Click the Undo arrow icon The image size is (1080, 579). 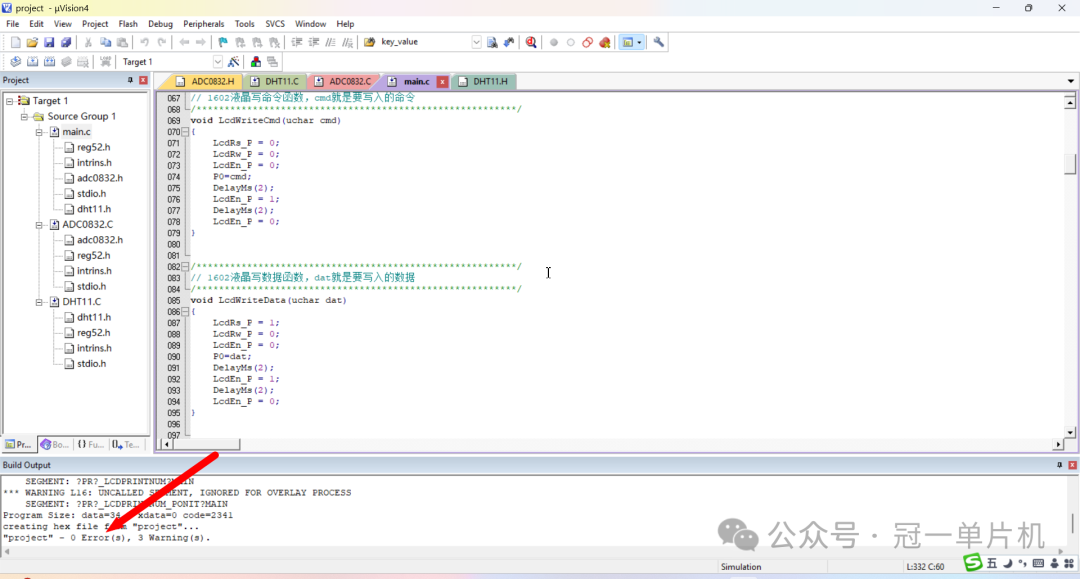(145, 42)
